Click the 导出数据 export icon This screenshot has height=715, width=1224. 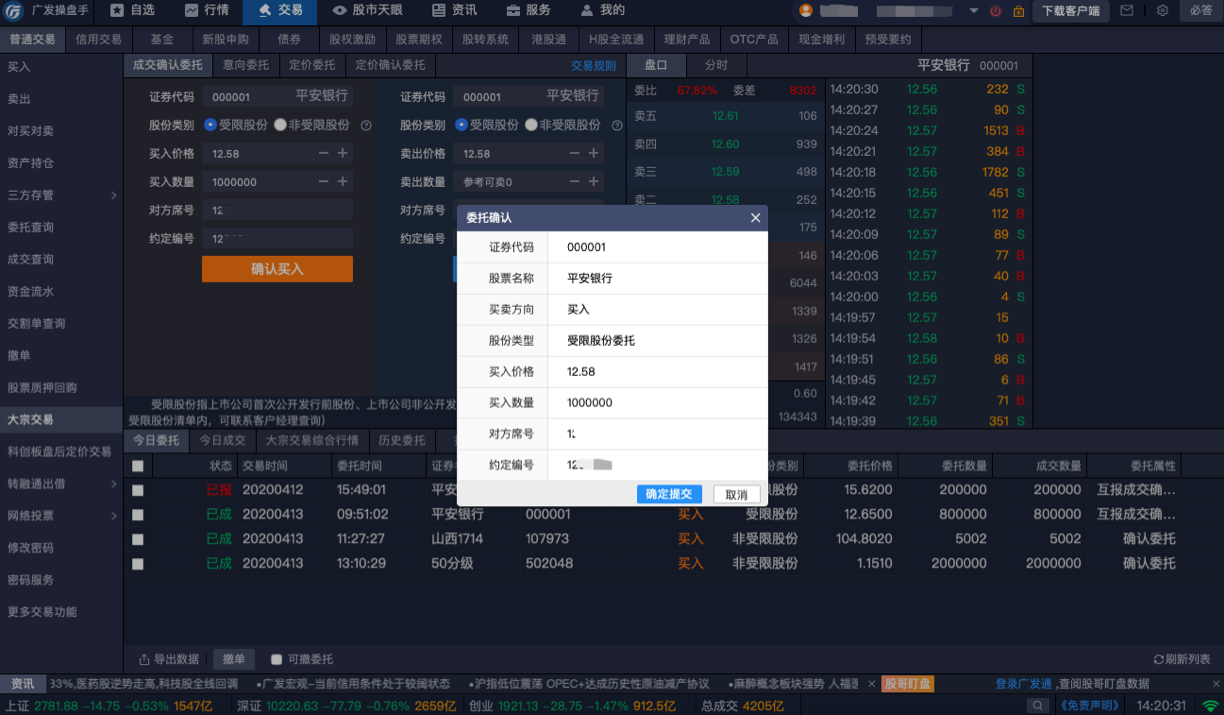coord(143,660)
